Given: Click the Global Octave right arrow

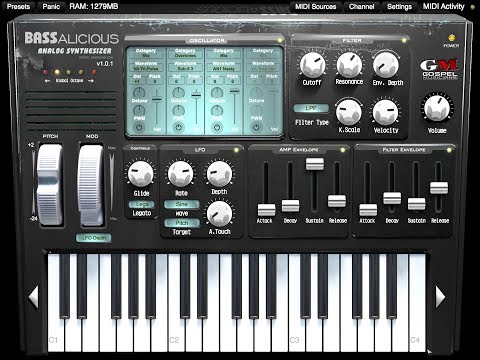Looking at the screenshot, I should [x=91, y=81].
